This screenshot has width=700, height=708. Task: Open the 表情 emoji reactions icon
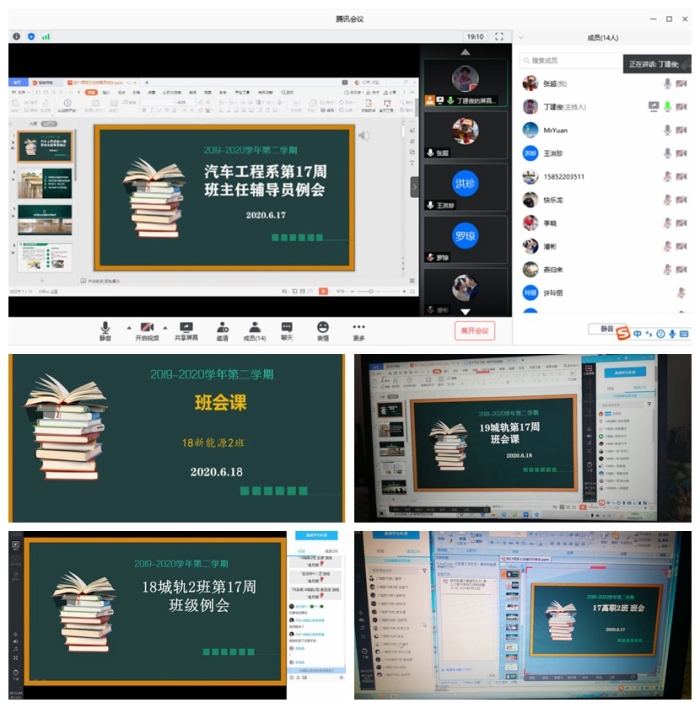pos(323,328)
